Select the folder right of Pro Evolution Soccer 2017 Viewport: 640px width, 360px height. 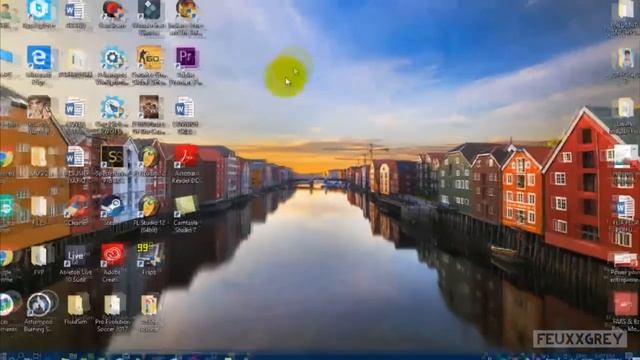coord(149,305)
